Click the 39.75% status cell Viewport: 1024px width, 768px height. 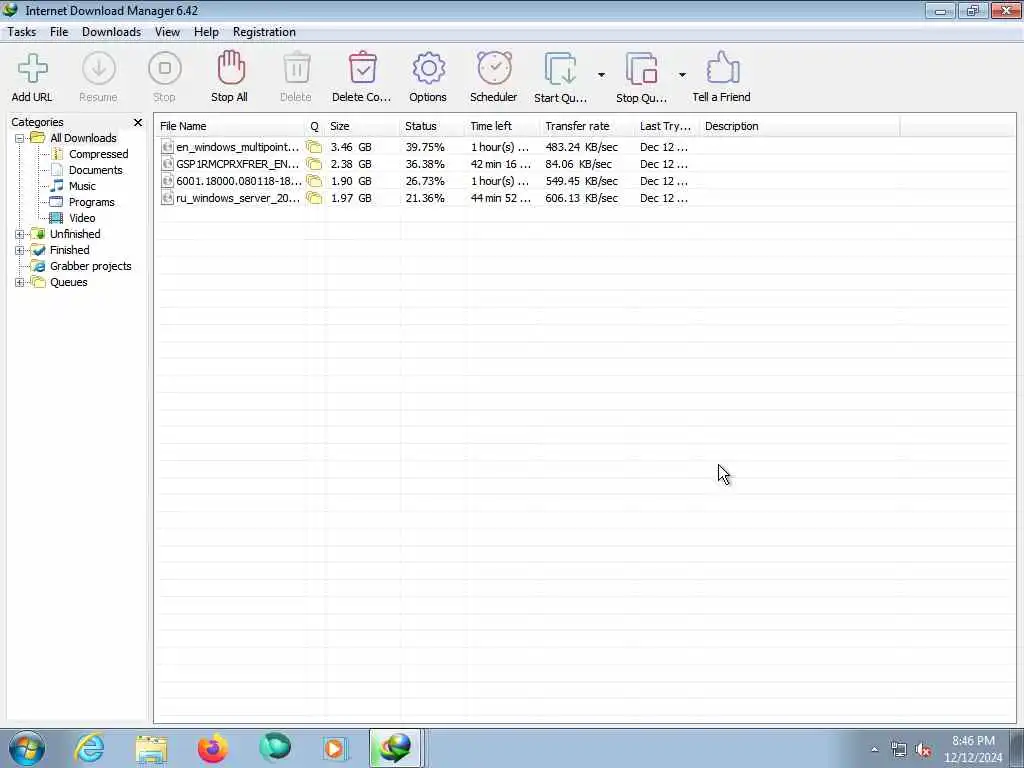[x=424, y=147]
